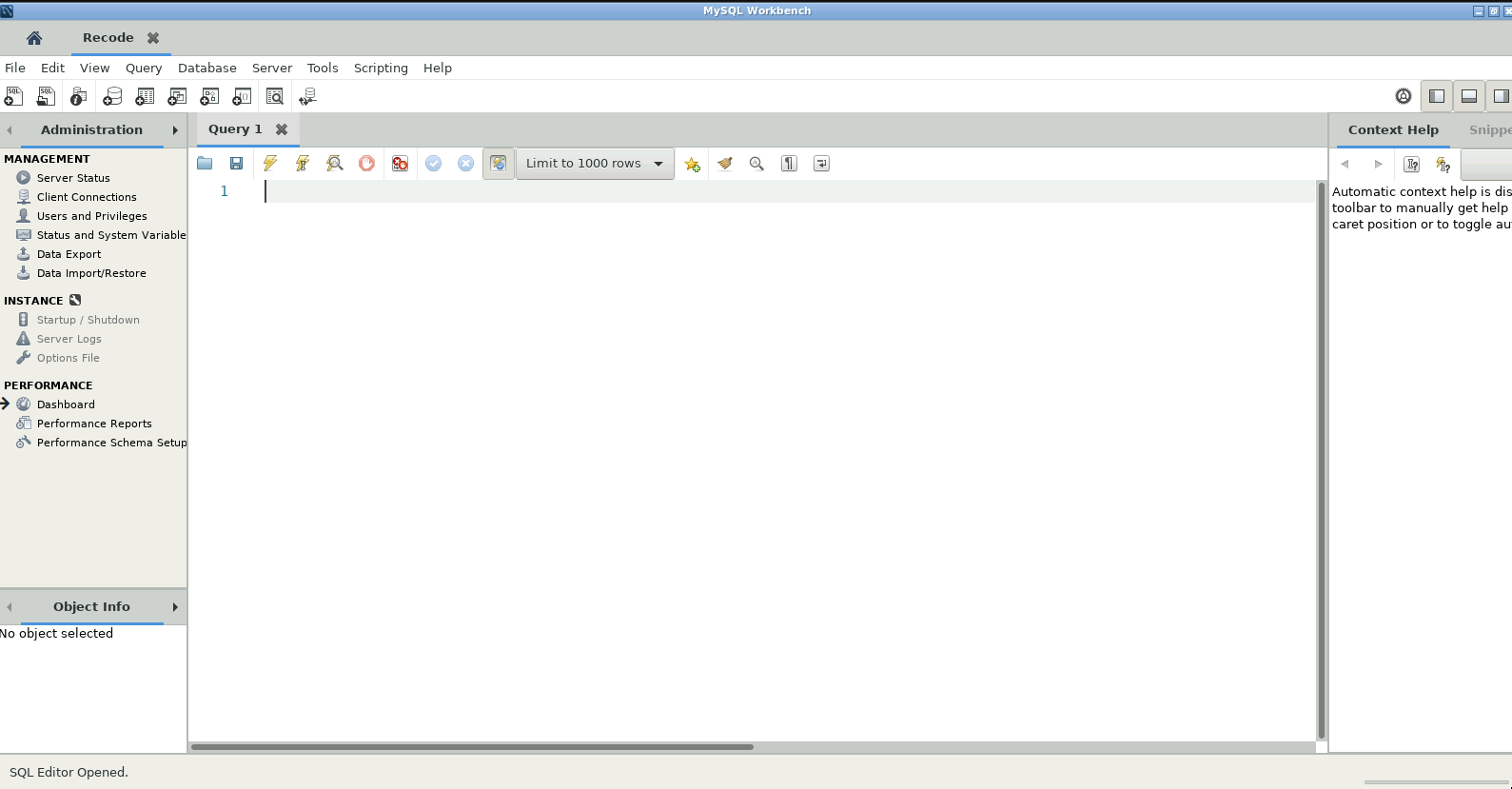The height and width of the screenshot is (789, 1512).
Task: Stop the query execution
Action: [367, 164]
